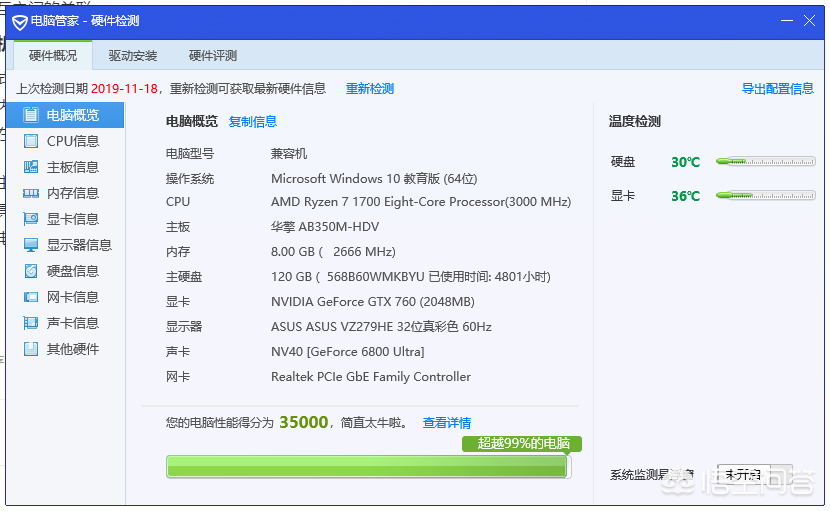
Task: Click the 硬盘 temperature gauge bar
Action: click(x=765, y=162)
